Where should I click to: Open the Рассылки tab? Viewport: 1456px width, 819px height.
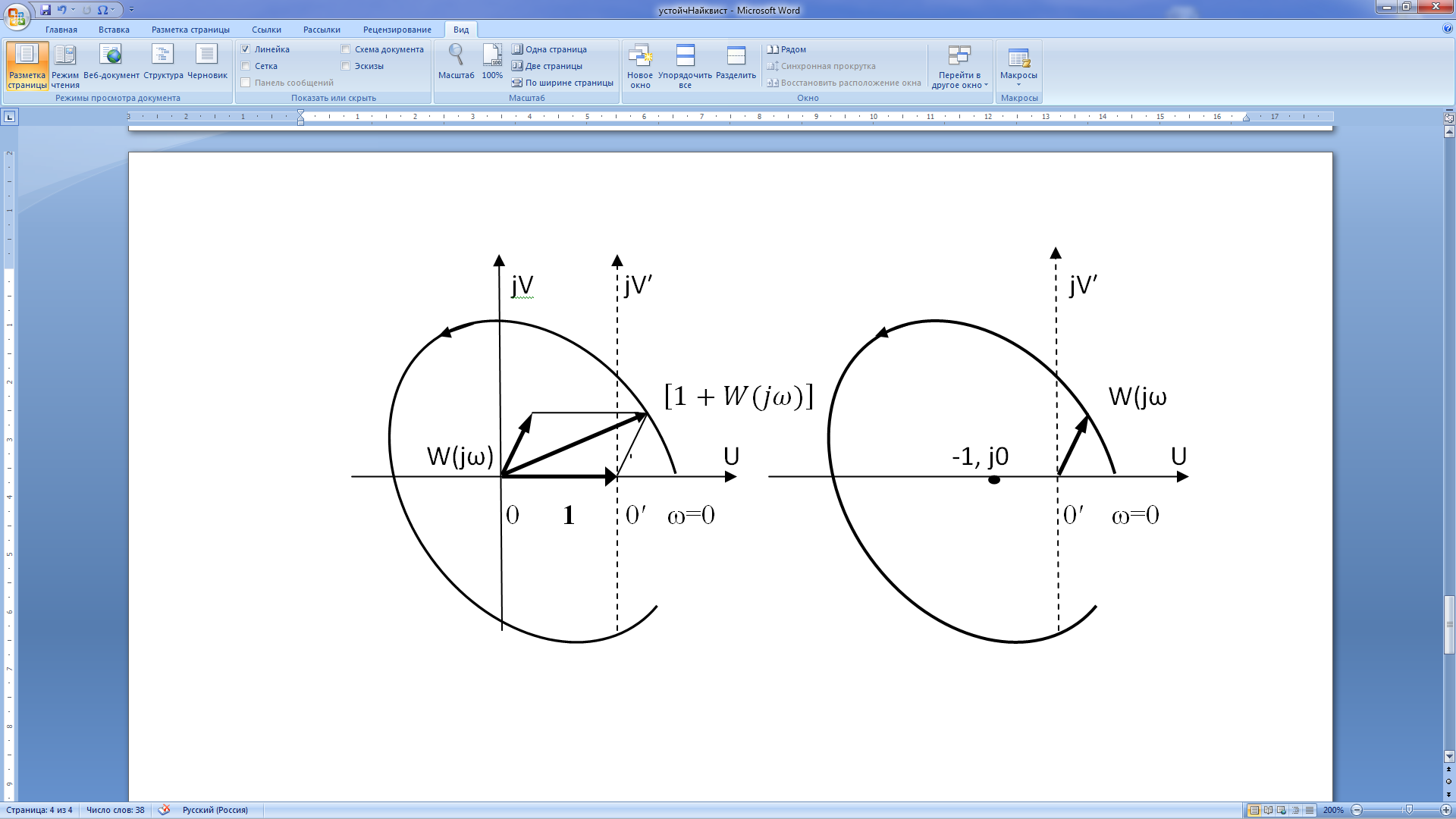pyautogui.click(x=322, y=30)
